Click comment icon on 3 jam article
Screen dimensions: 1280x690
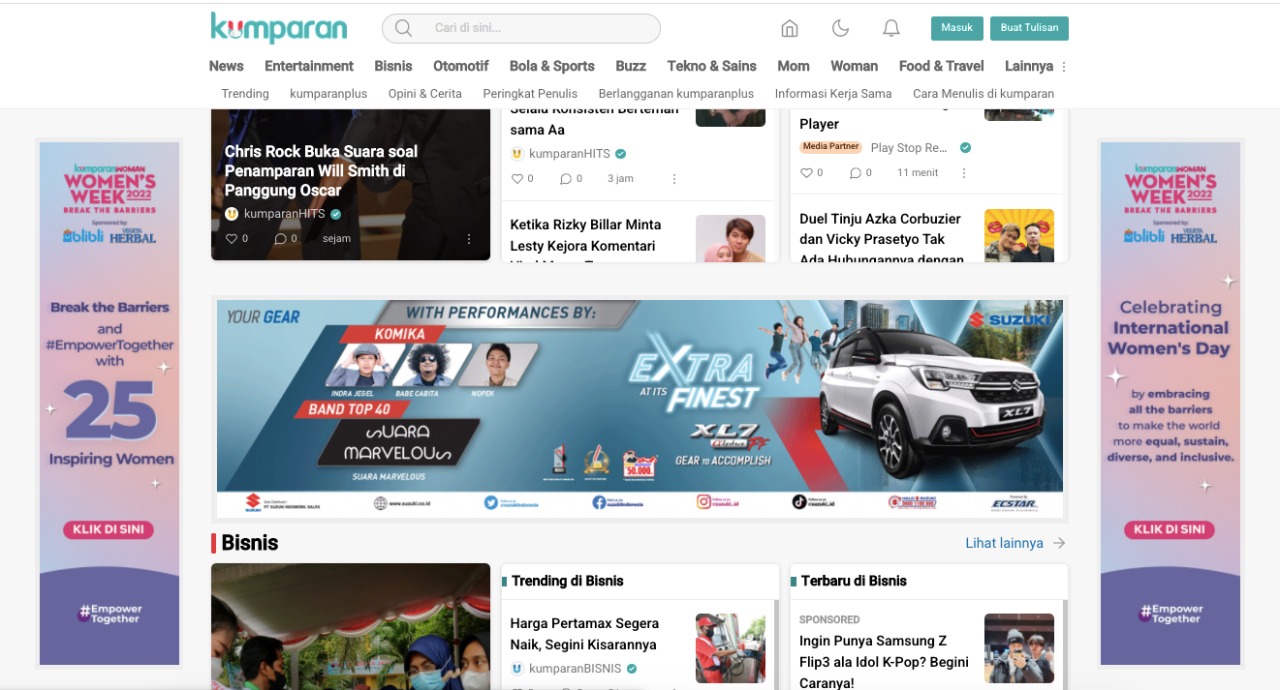[565, 179]
